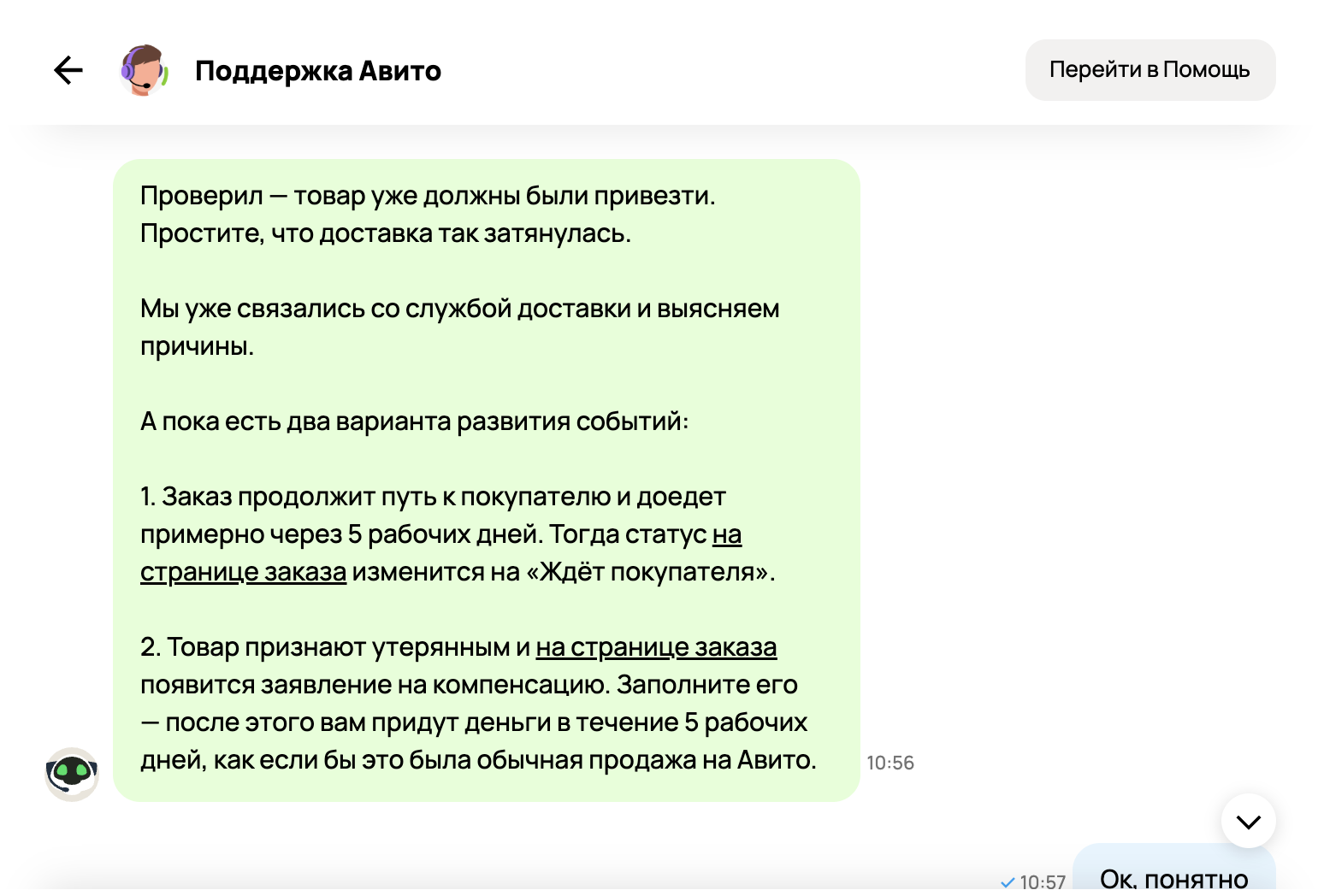Click the robot bot avatar beside the message
This screenshot has width=1324, height=896.
(72, 774)
